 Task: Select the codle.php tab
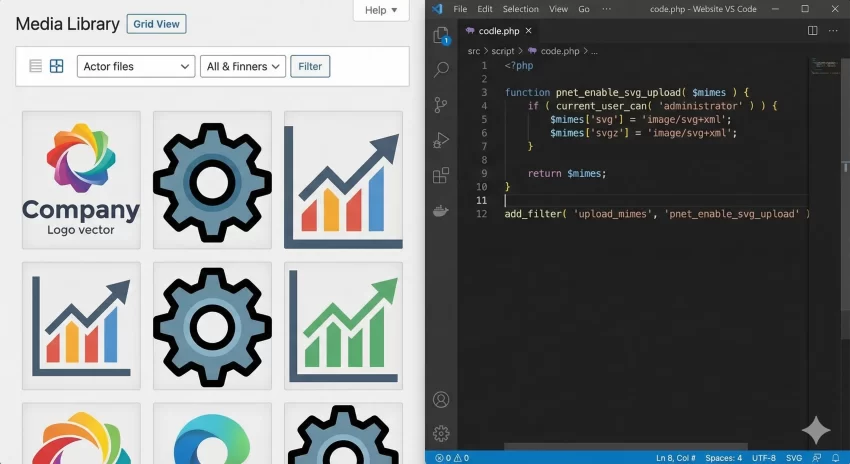[499, 31]
